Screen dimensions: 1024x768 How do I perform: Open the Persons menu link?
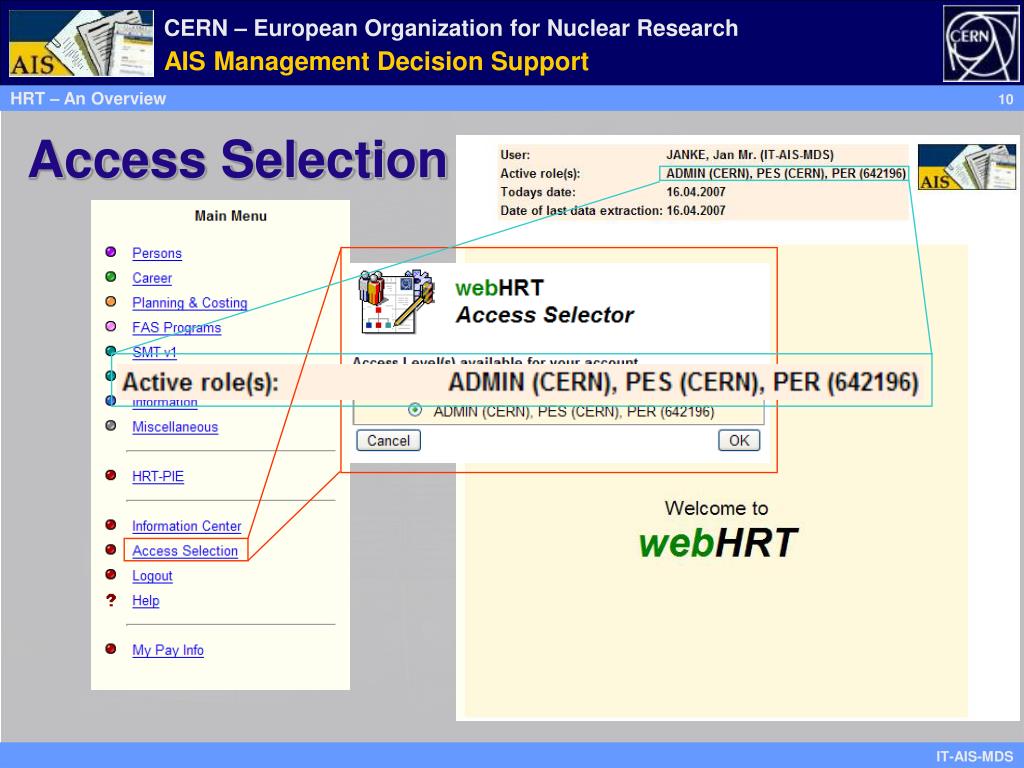(157, 253)
